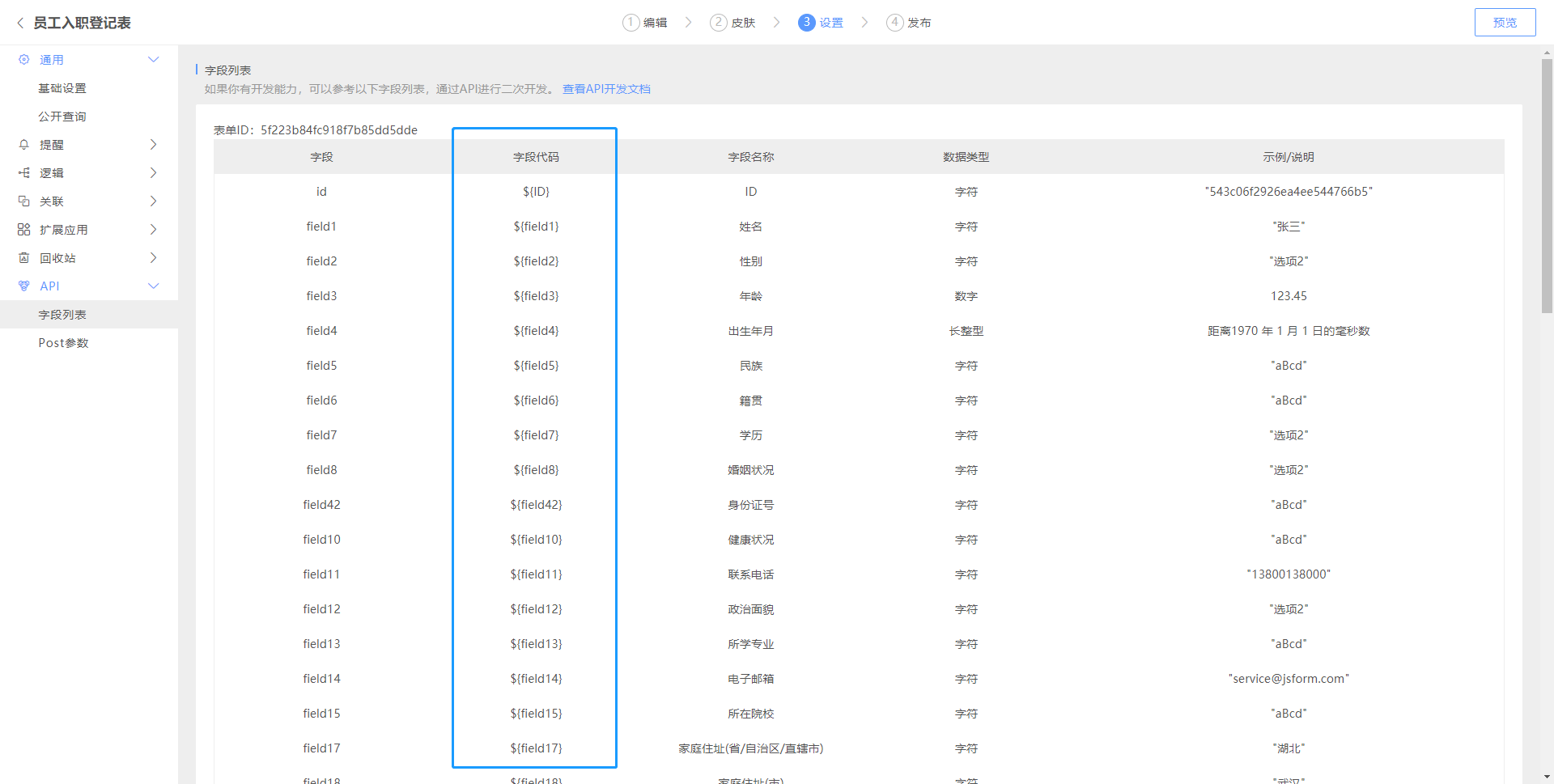Click the 逻辑 branch icon
The height and width of the screenshot is (784, 1554).
[x=24, y=173]
